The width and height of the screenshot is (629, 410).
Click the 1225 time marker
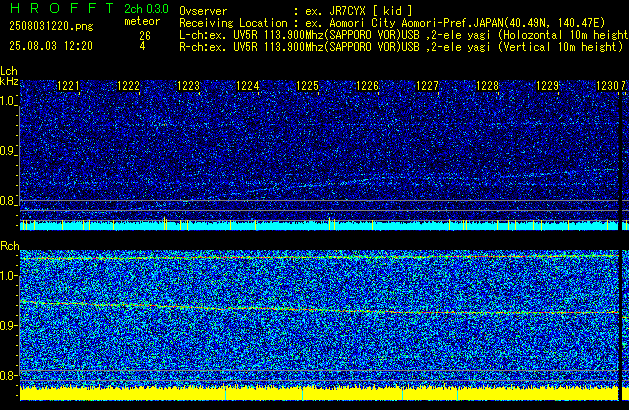click(308, 86)
